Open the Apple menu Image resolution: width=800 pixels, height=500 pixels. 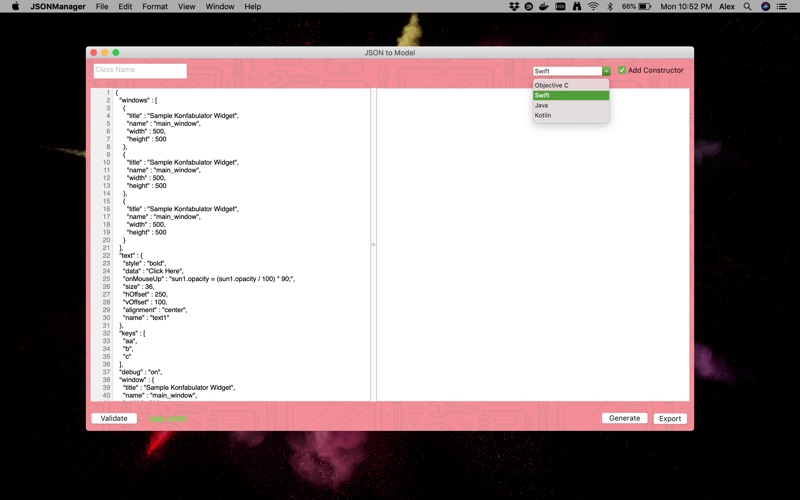point(15,6)
